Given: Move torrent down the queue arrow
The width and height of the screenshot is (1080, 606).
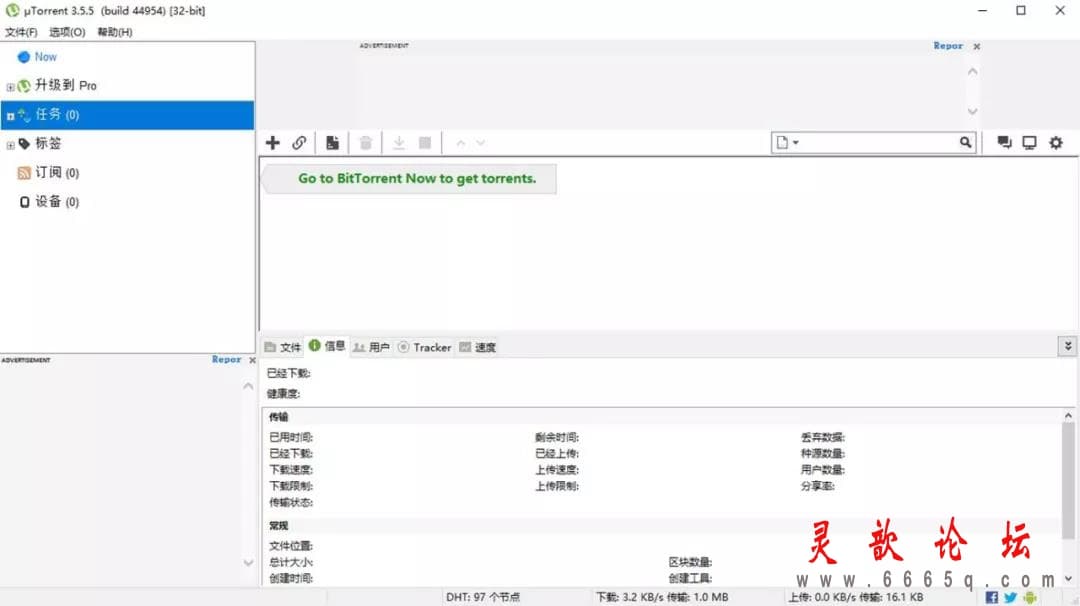Looking at the screenshot, I should click(x=481, y=143).
